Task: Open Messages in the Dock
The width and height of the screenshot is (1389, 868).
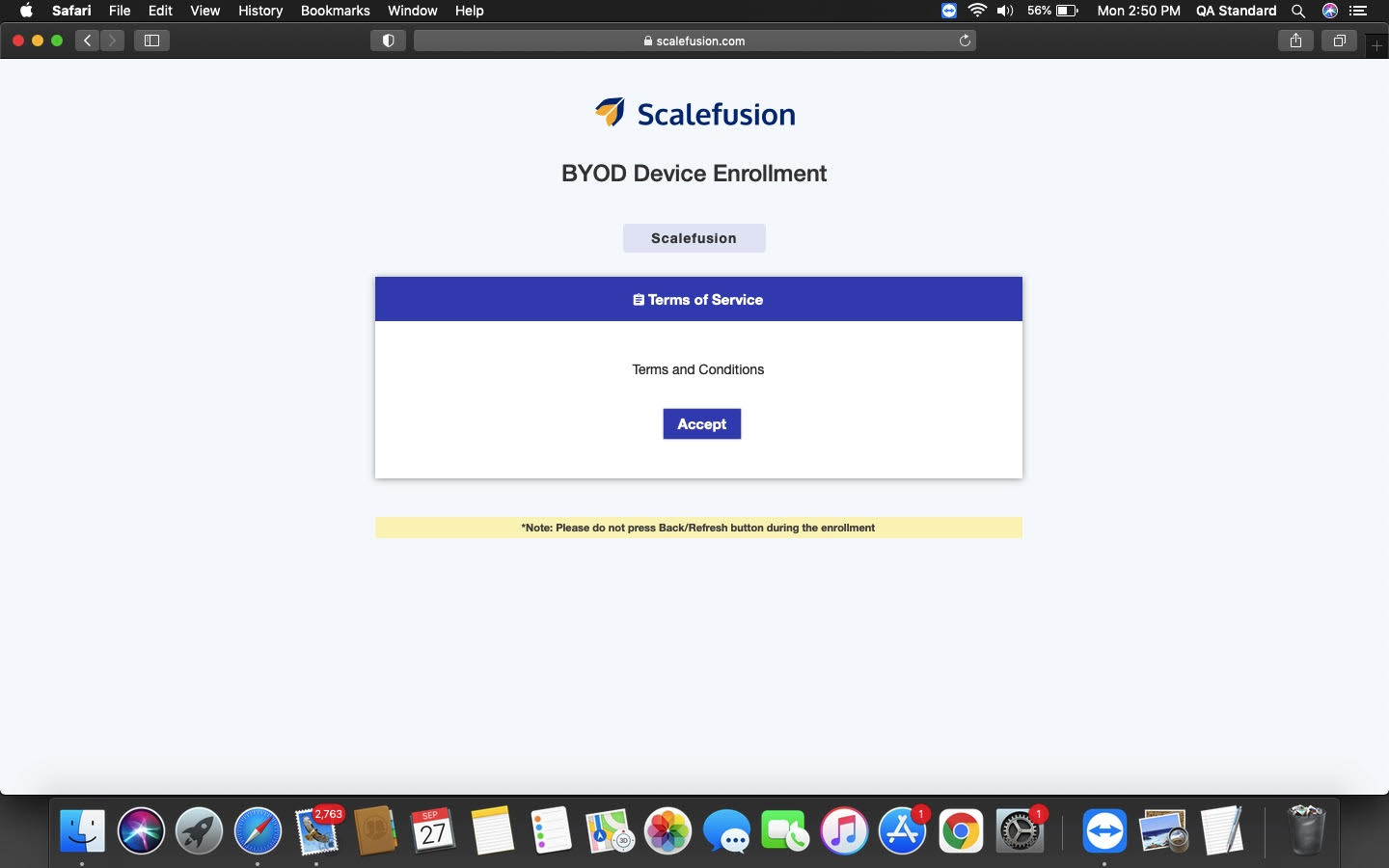Action: (x=726, y=830)
